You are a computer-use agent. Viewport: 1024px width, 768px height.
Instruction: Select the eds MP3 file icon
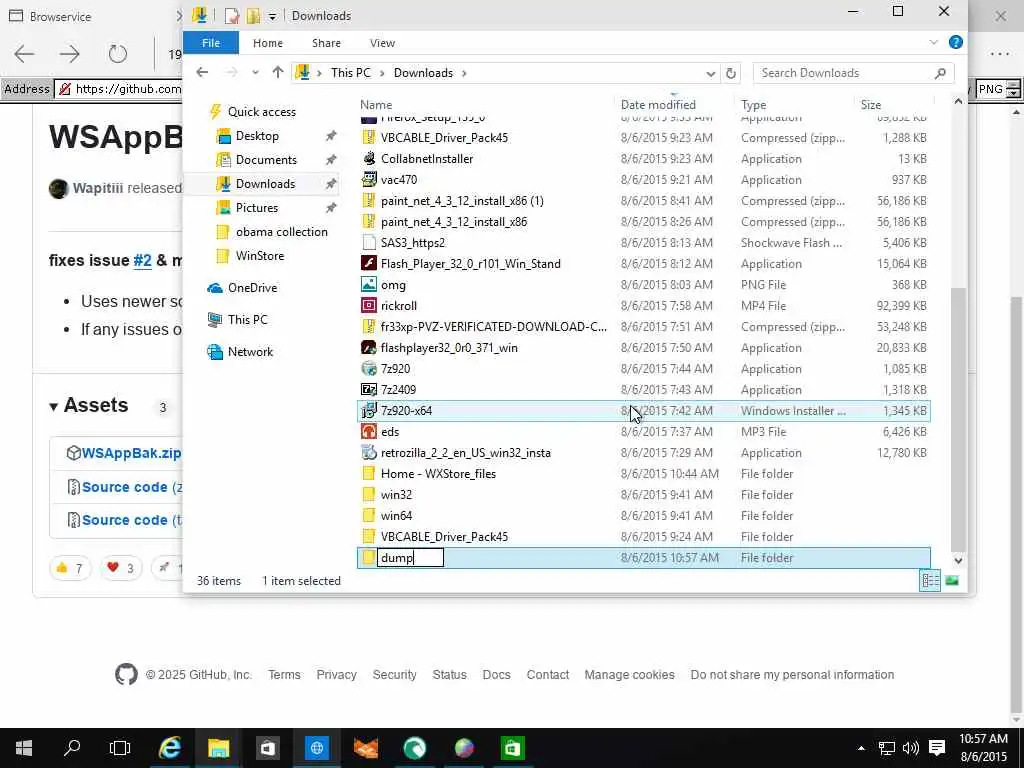click(x=369, y=432)
